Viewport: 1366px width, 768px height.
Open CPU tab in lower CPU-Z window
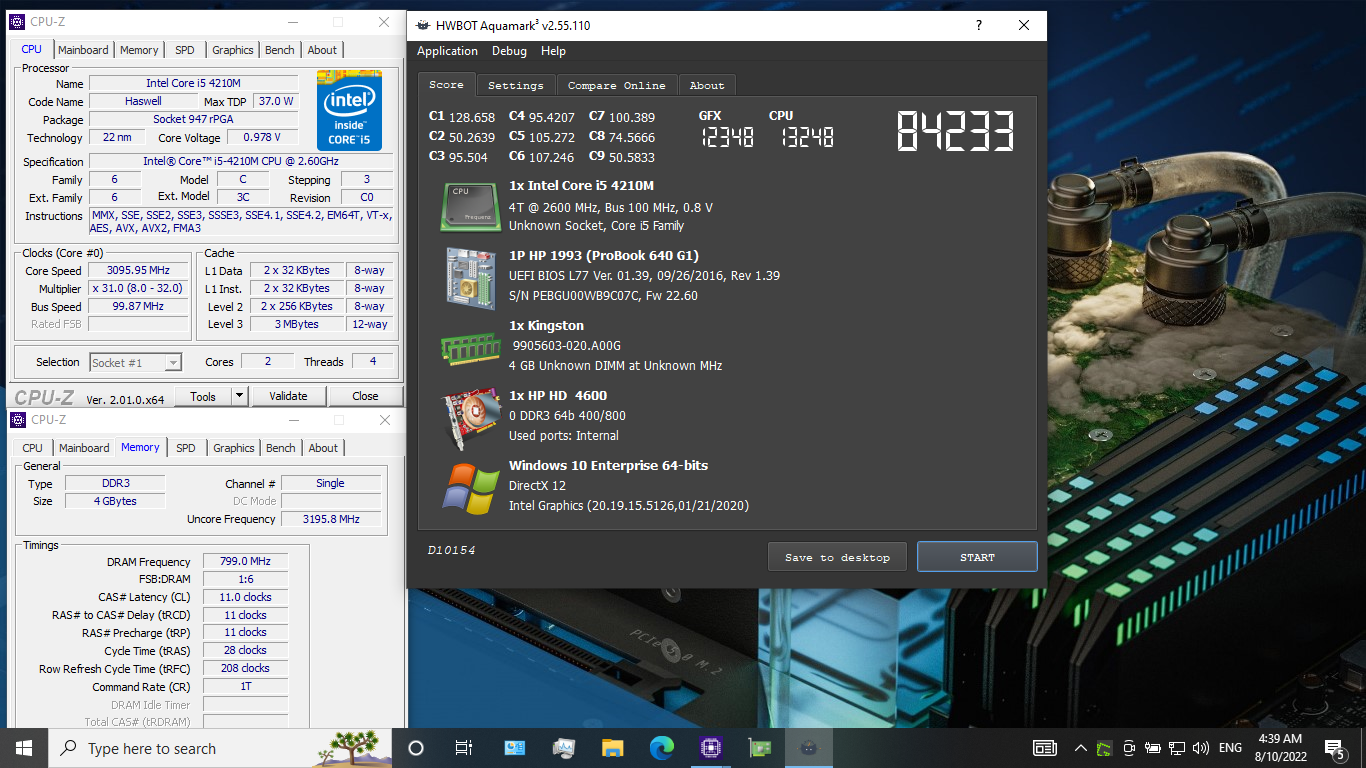[33, 448]
